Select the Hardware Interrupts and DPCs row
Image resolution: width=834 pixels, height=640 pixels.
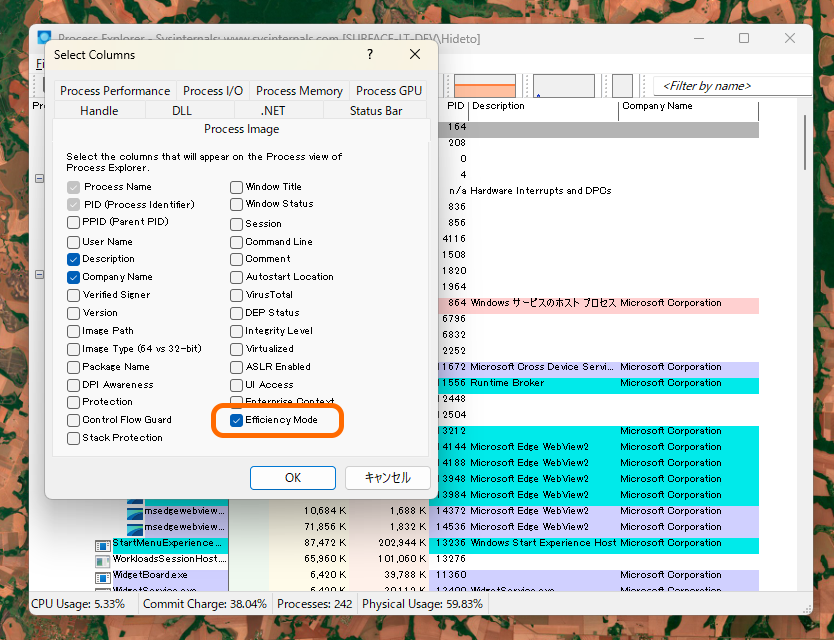pos(598,191)
